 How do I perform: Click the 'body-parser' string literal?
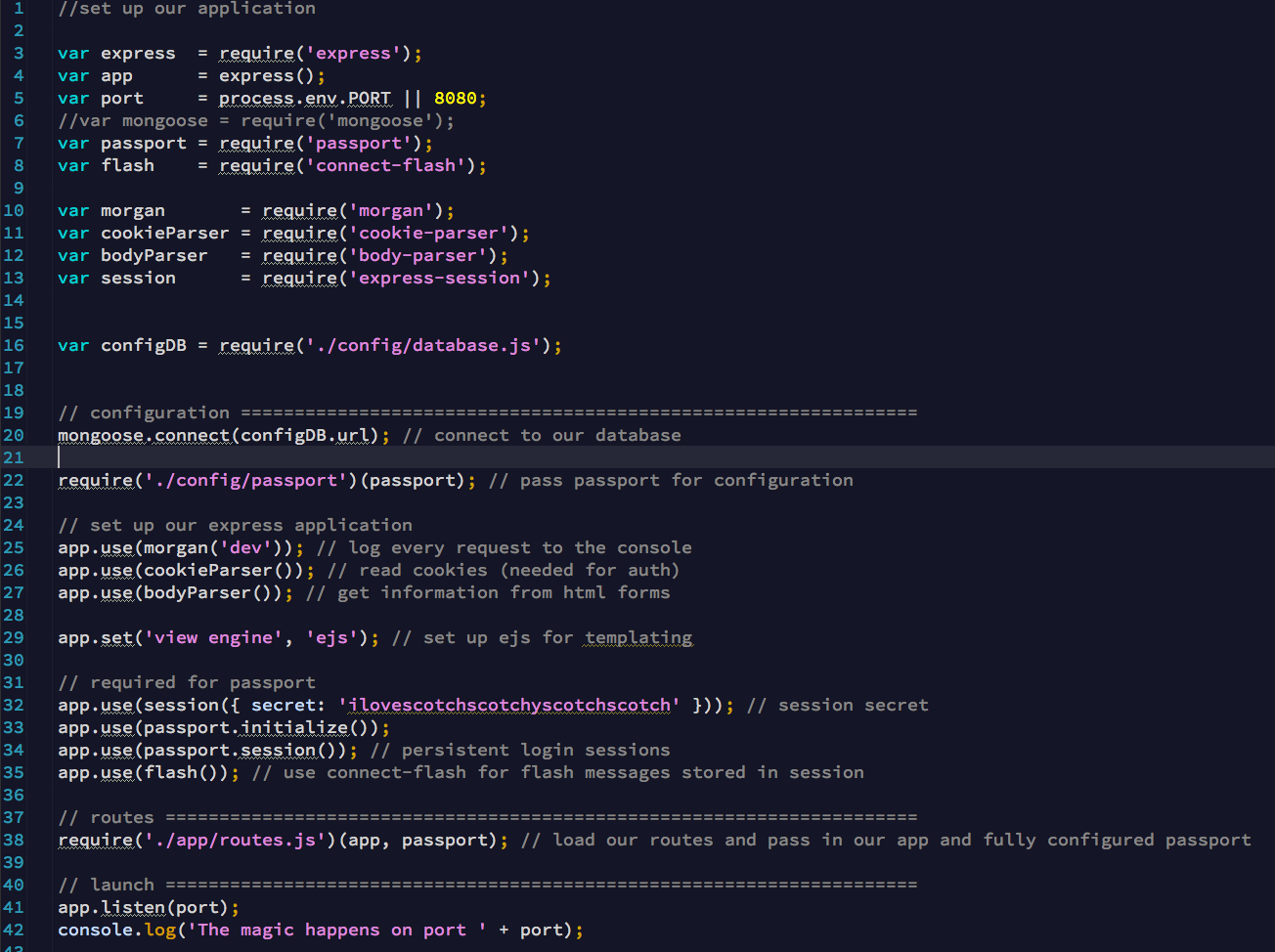(418, 255)
